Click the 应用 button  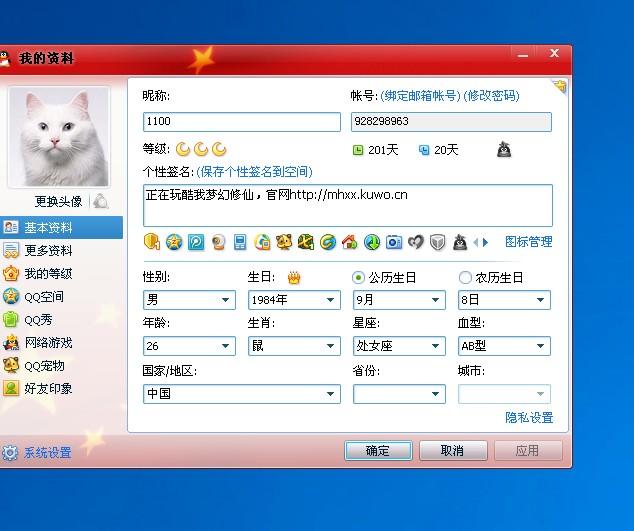coord(528,450)
